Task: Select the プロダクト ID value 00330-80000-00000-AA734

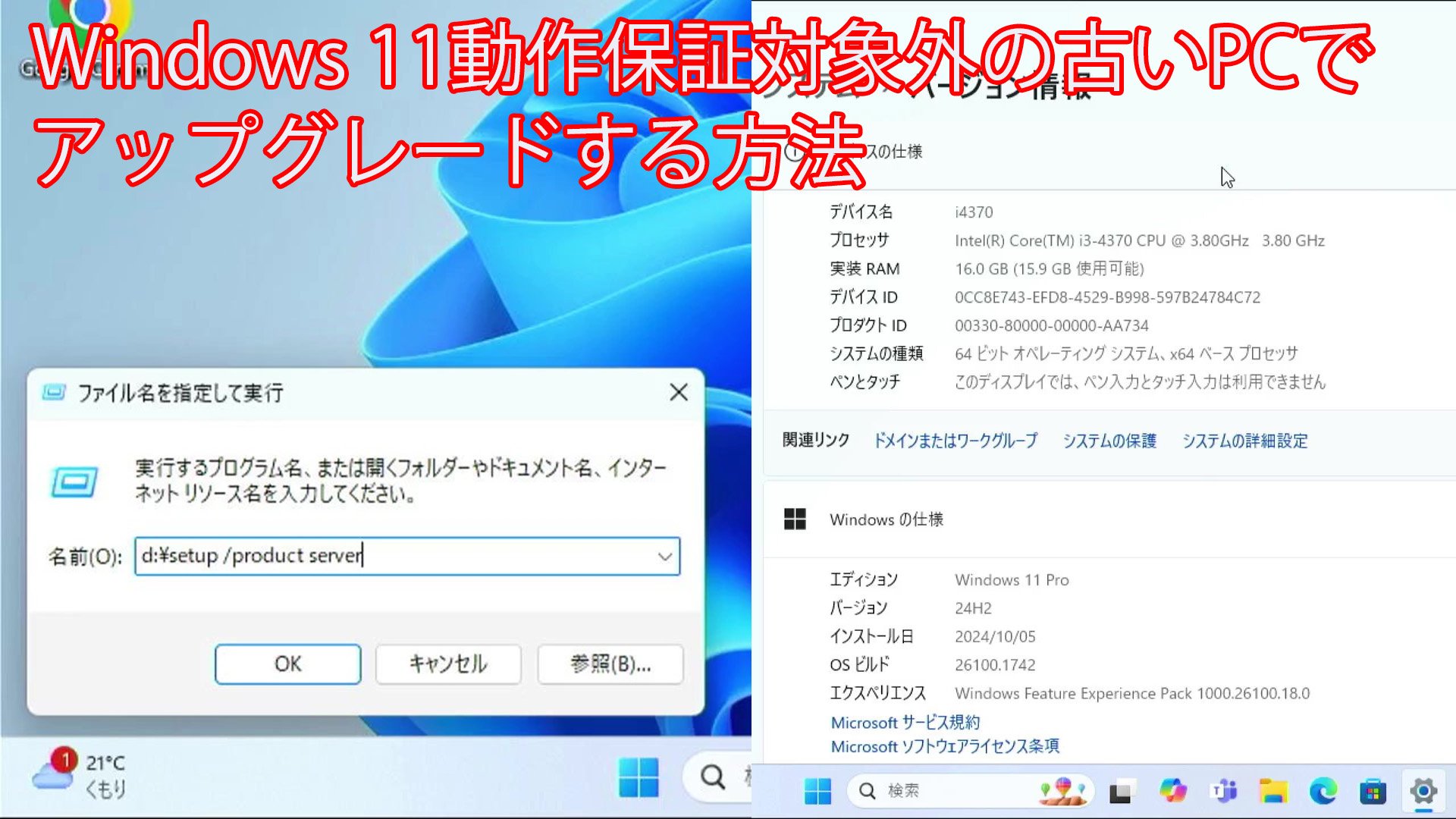Action: 1052,325
